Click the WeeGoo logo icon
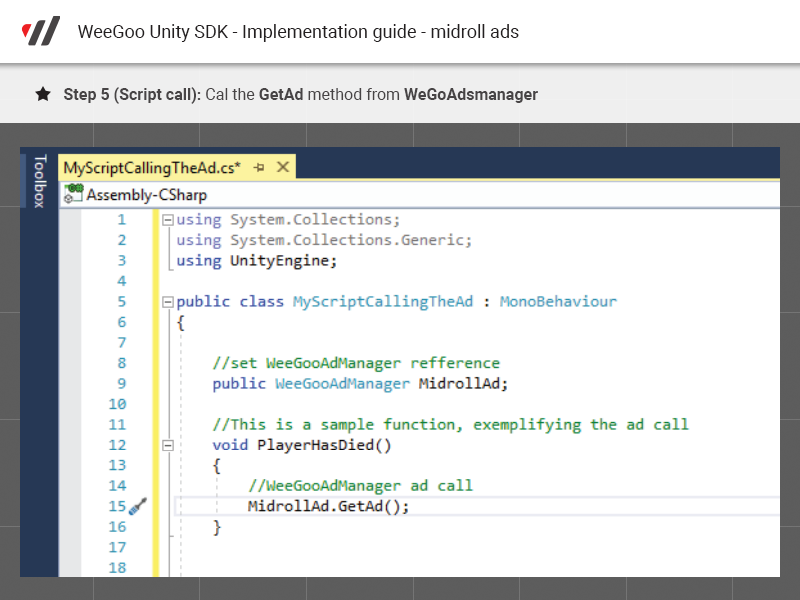 41,31
